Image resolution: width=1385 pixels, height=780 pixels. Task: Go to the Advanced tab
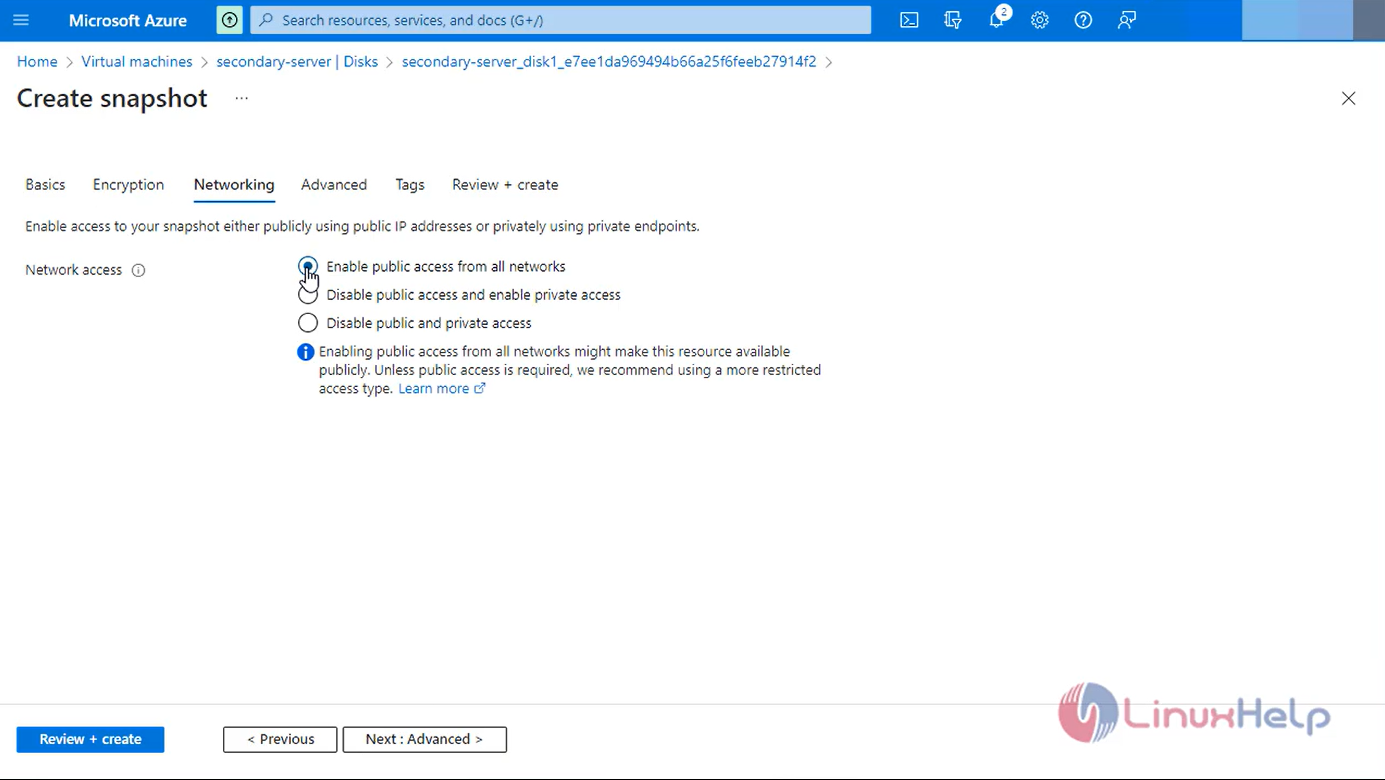(x=334, y=185)
